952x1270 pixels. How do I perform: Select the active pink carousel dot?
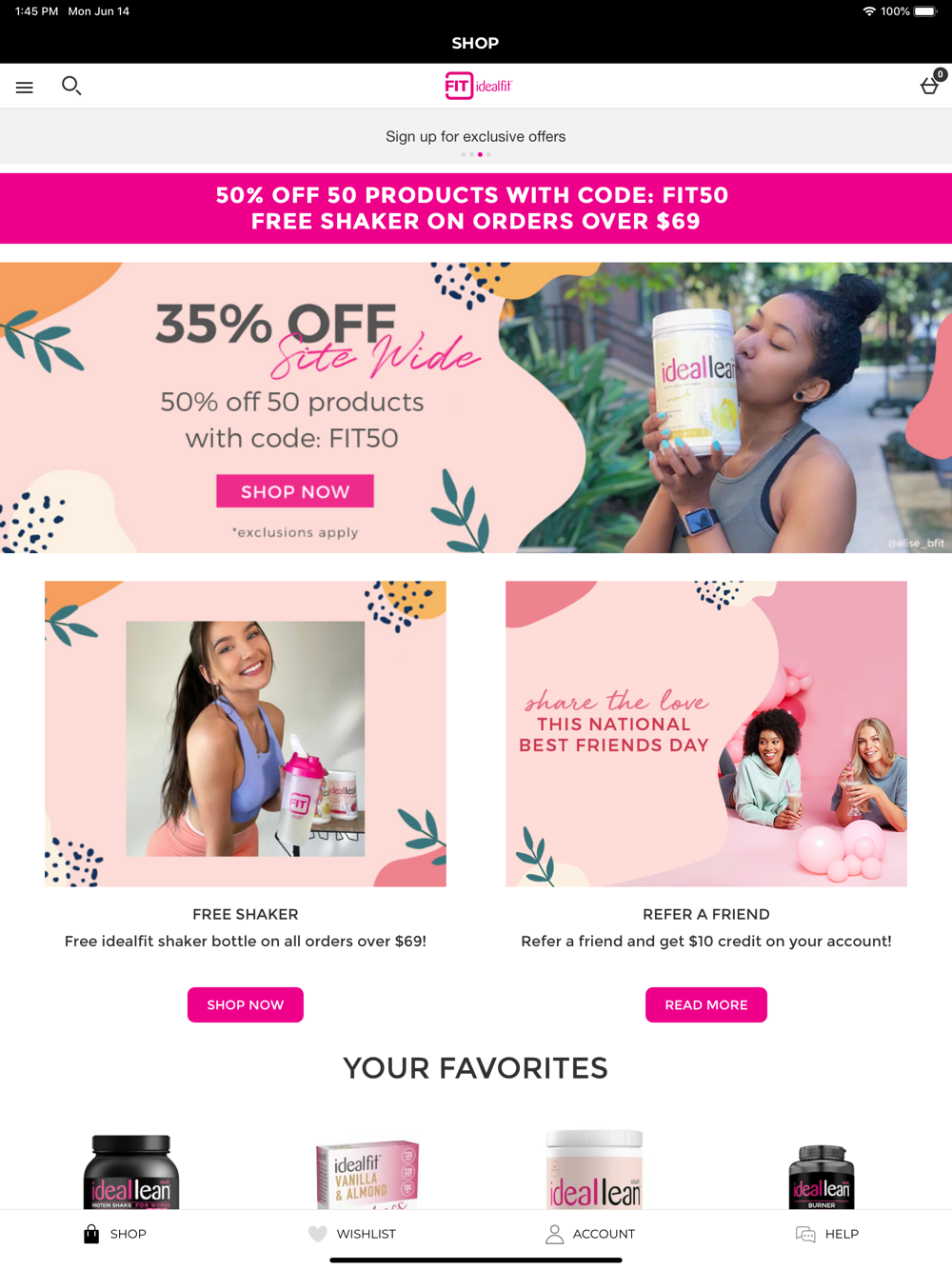480,154
